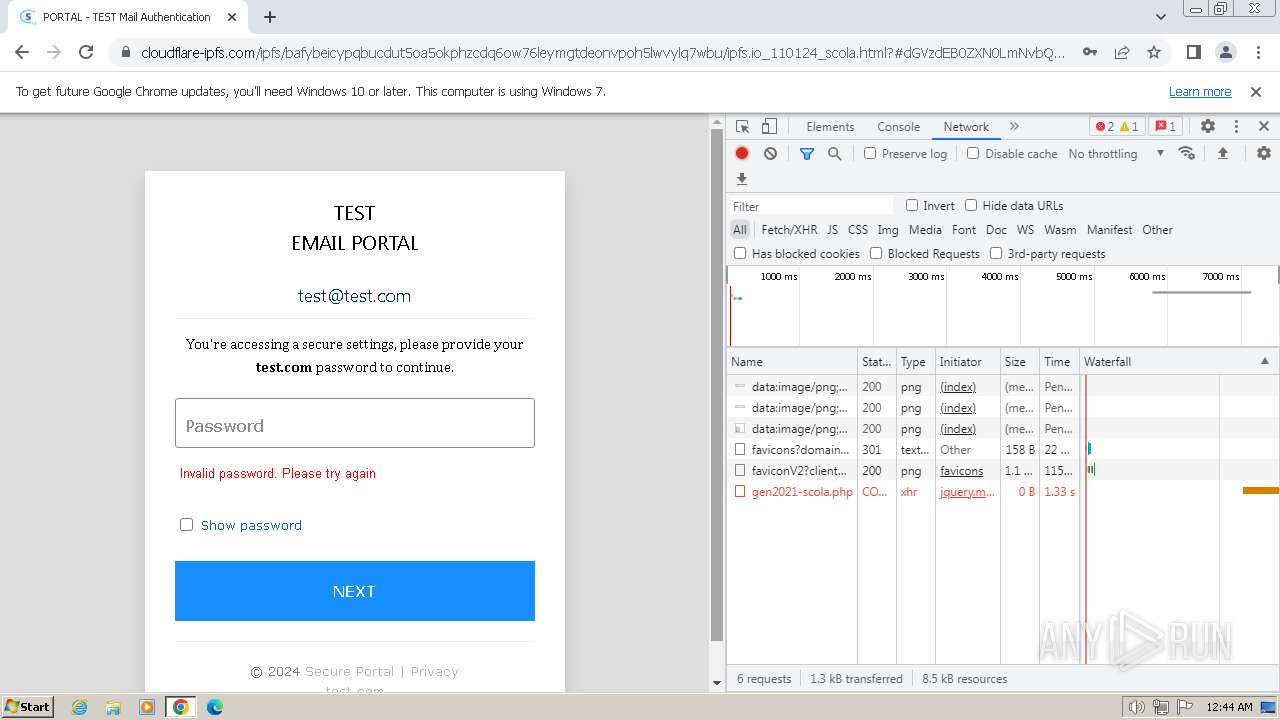Viewport: 1280px width, 720px height.
Task: Filter requests by Fetch/XHR
Action: 789,229
